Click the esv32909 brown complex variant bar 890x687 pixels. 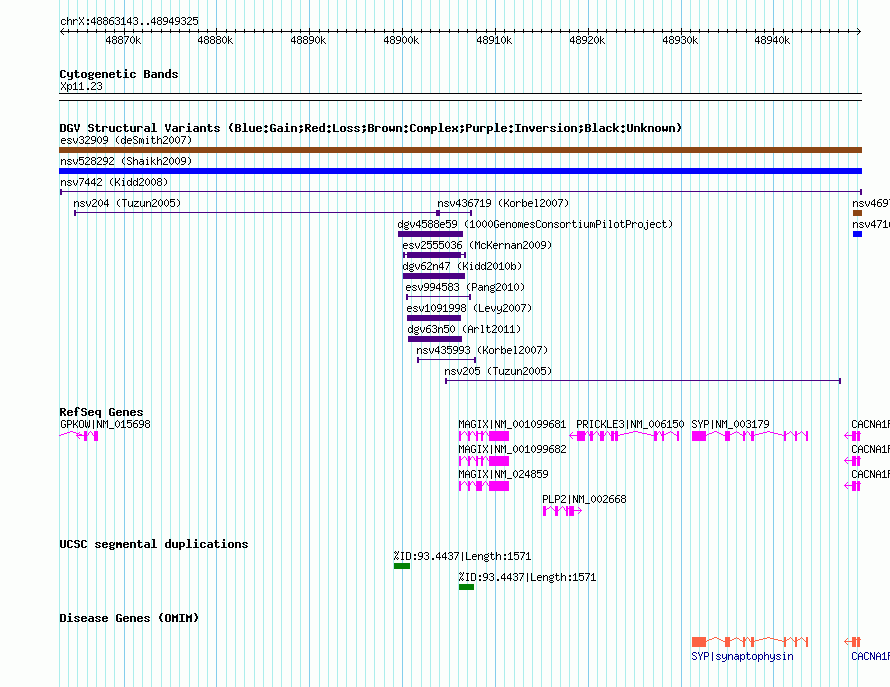click(x=460, y=150)
